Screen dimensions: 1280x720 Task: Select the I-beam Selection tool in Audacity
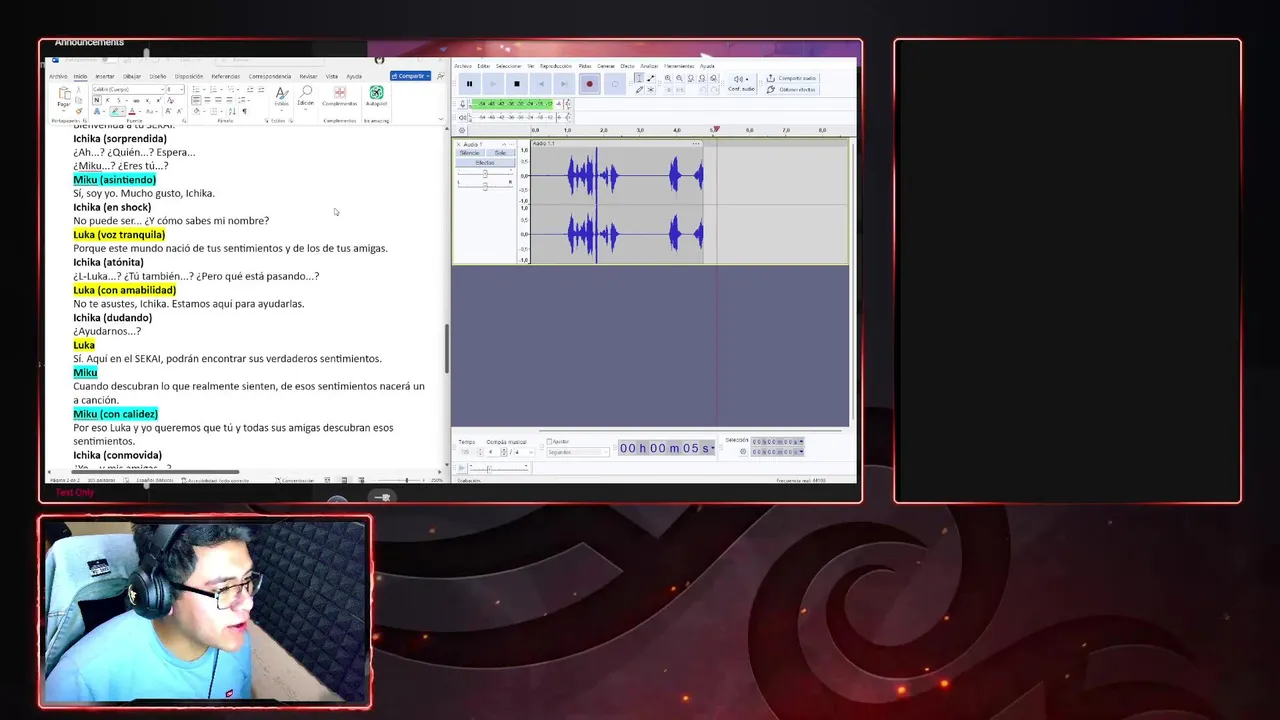coord(639,78)
